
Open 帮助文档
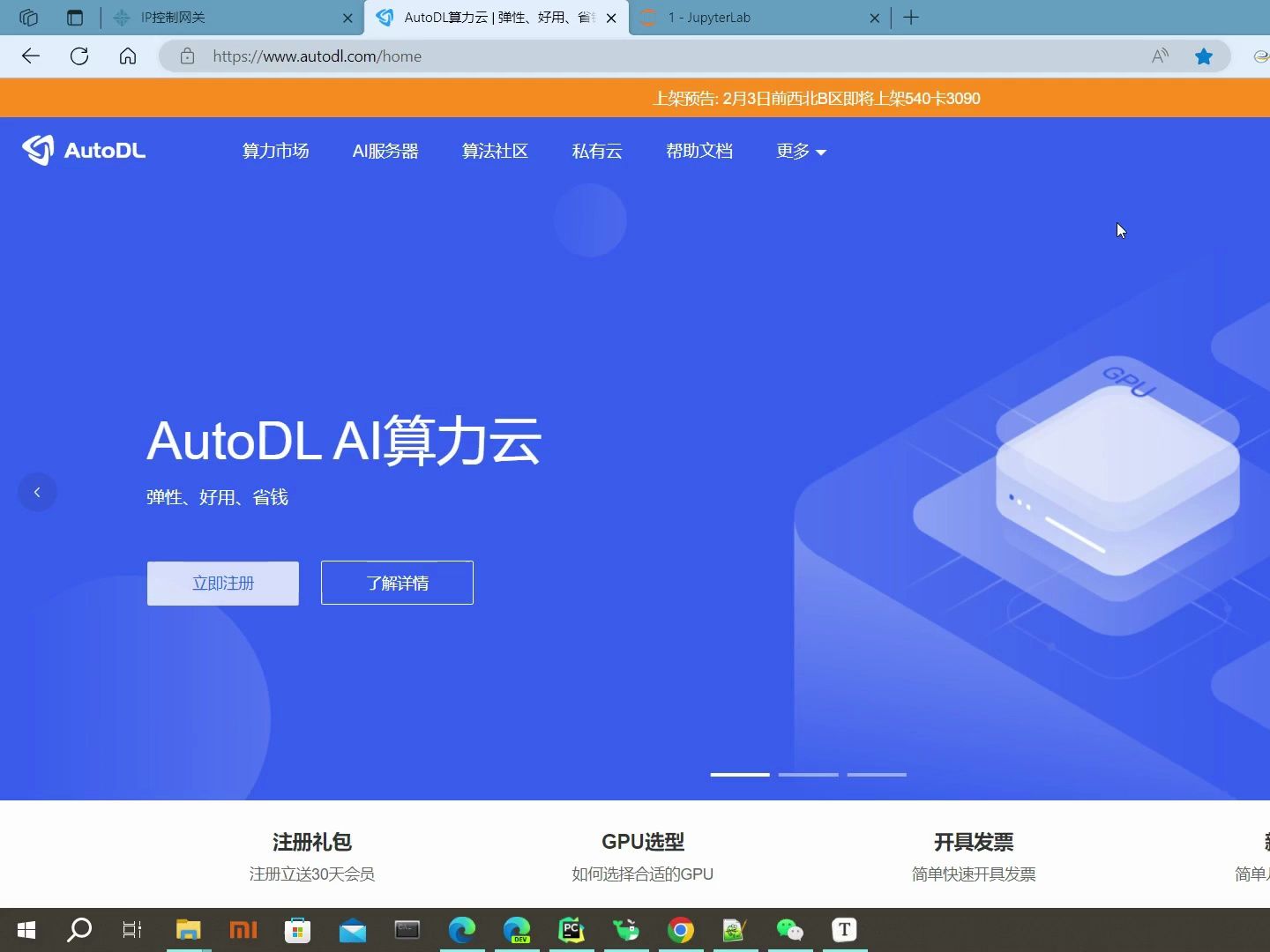click(x=699, y=151)
